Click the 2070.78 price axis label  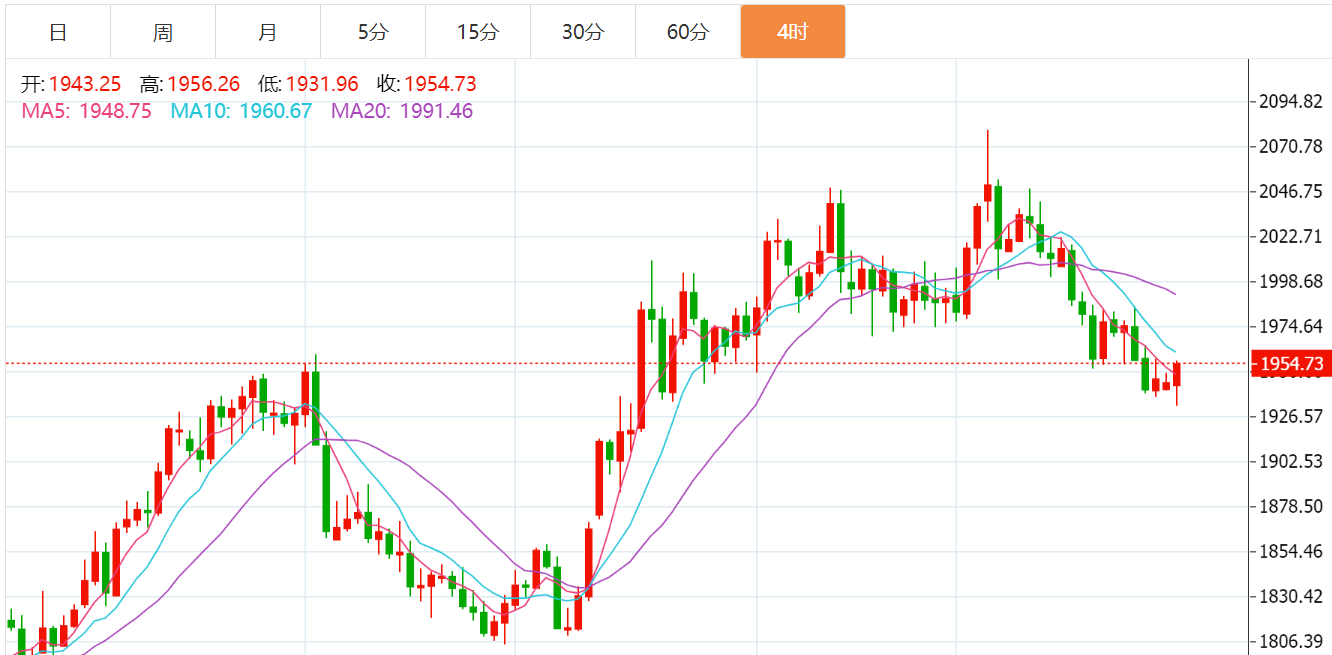pyautogui.click(x=1291, y=146)
